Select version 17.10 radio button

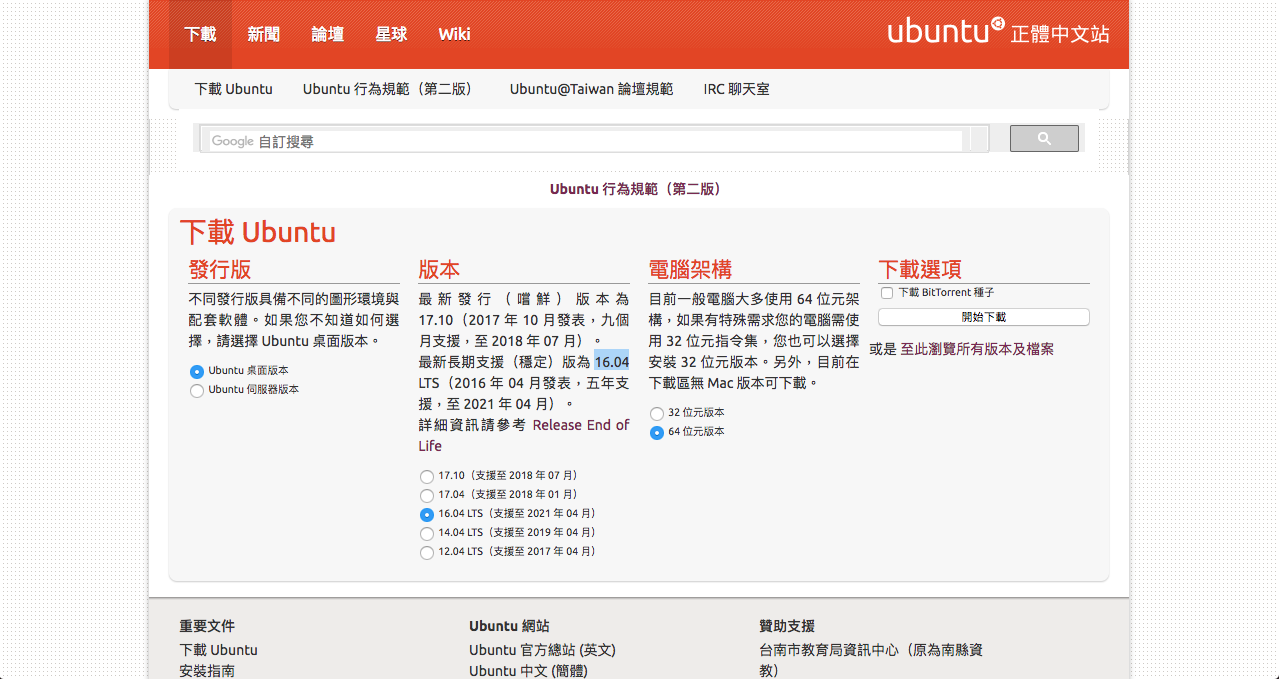coord(427,476)
